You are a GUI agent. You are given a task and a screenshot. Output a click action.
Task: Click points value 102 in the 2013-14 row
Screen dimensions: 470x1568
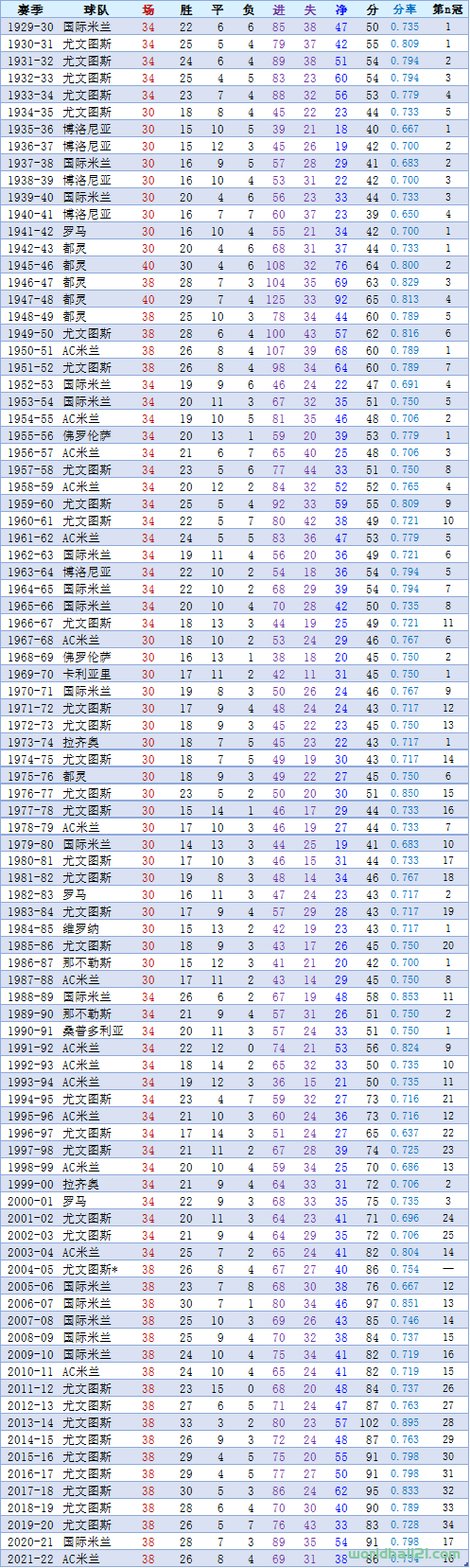370,1422
